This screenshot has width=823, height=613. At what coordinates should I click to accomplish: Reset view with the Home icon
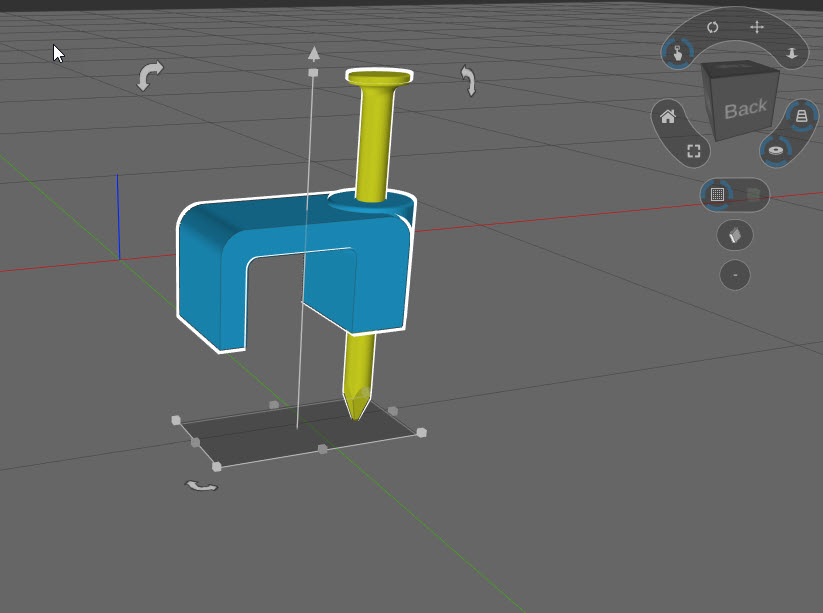tap(668, 116)
